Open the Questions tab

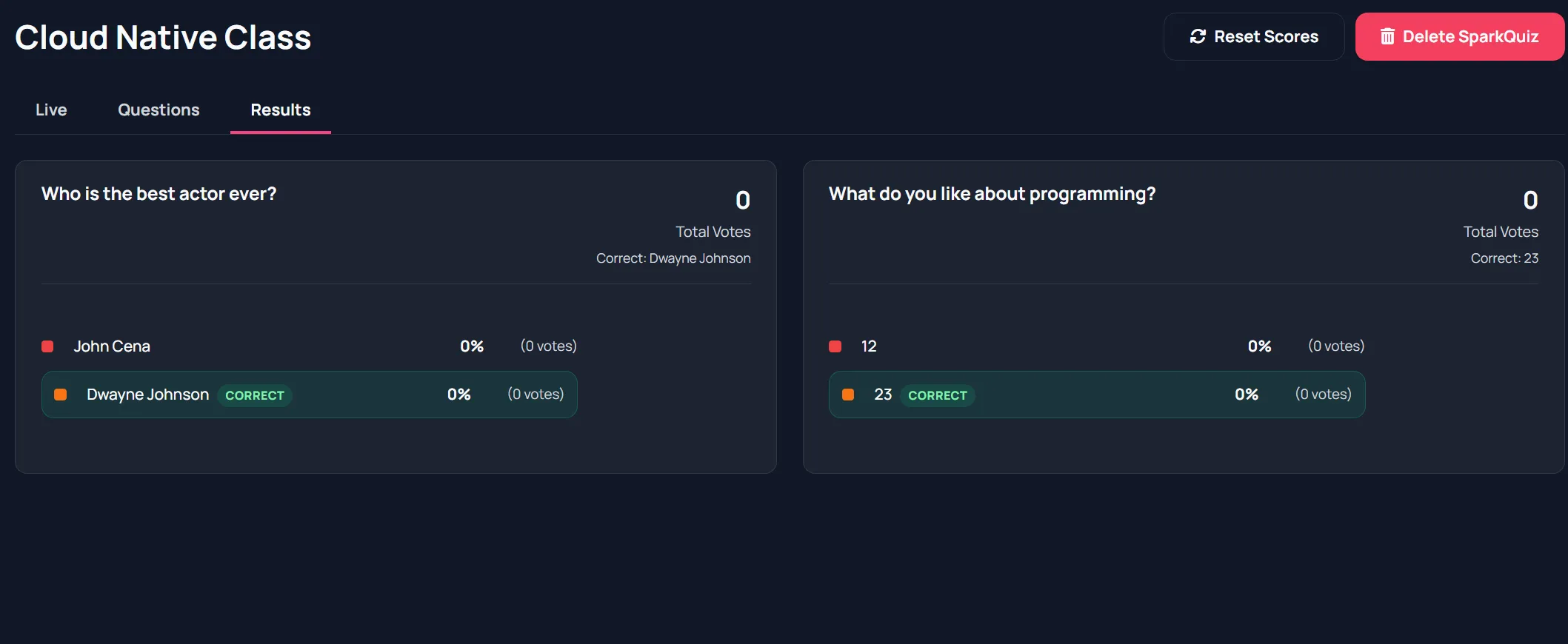[x=159, y=110]
